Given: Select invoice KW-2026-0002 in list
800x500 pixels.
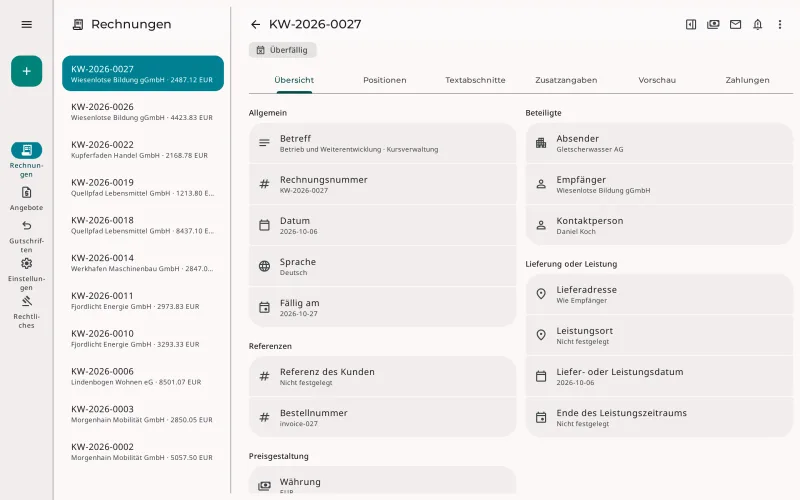Looking at the screenshot, I should 143,451.
